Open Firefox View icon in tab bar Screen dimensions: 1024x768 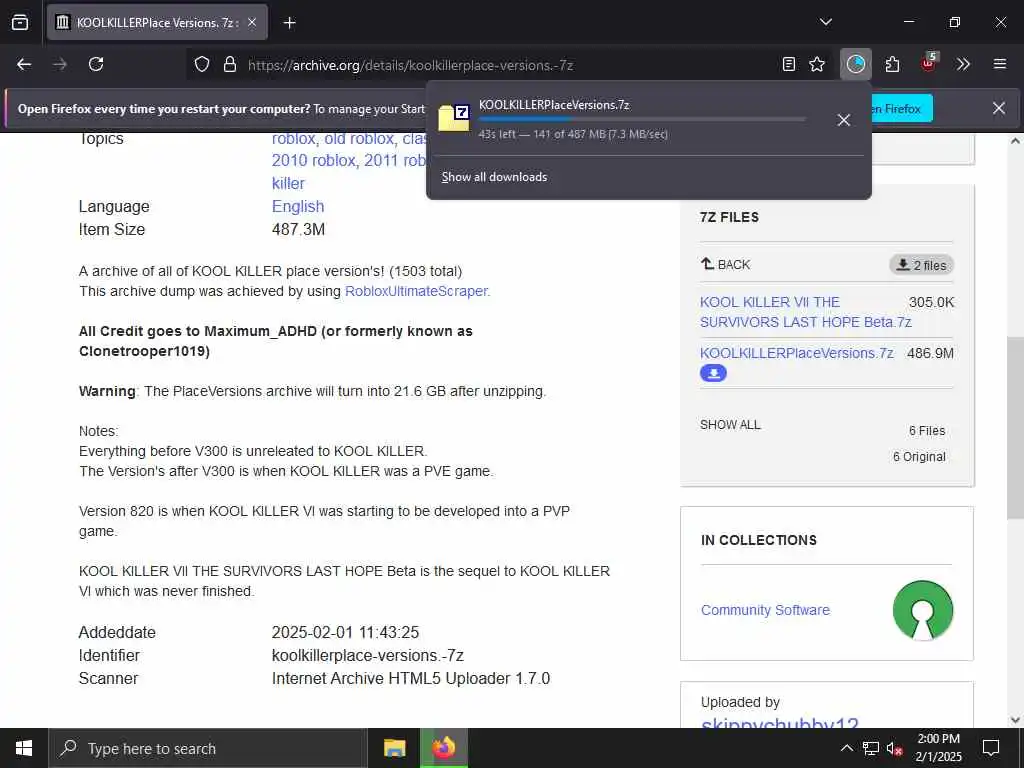[x=20, y=22]
